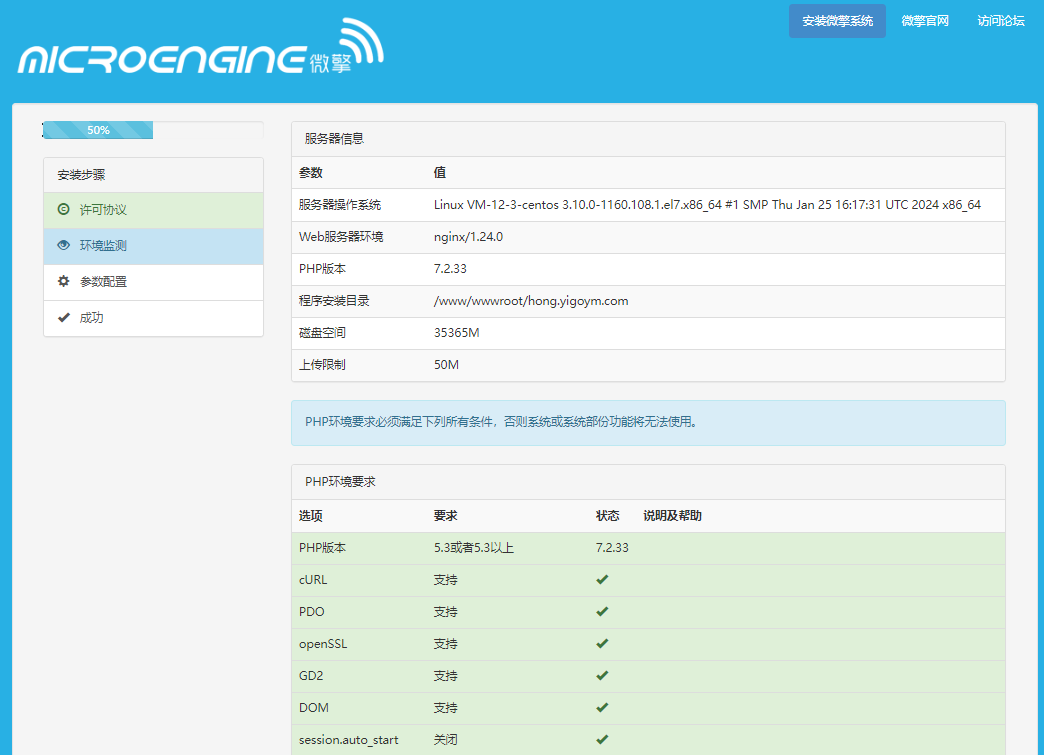Click the checkmark icon beside 成功

tap(64, 318)
